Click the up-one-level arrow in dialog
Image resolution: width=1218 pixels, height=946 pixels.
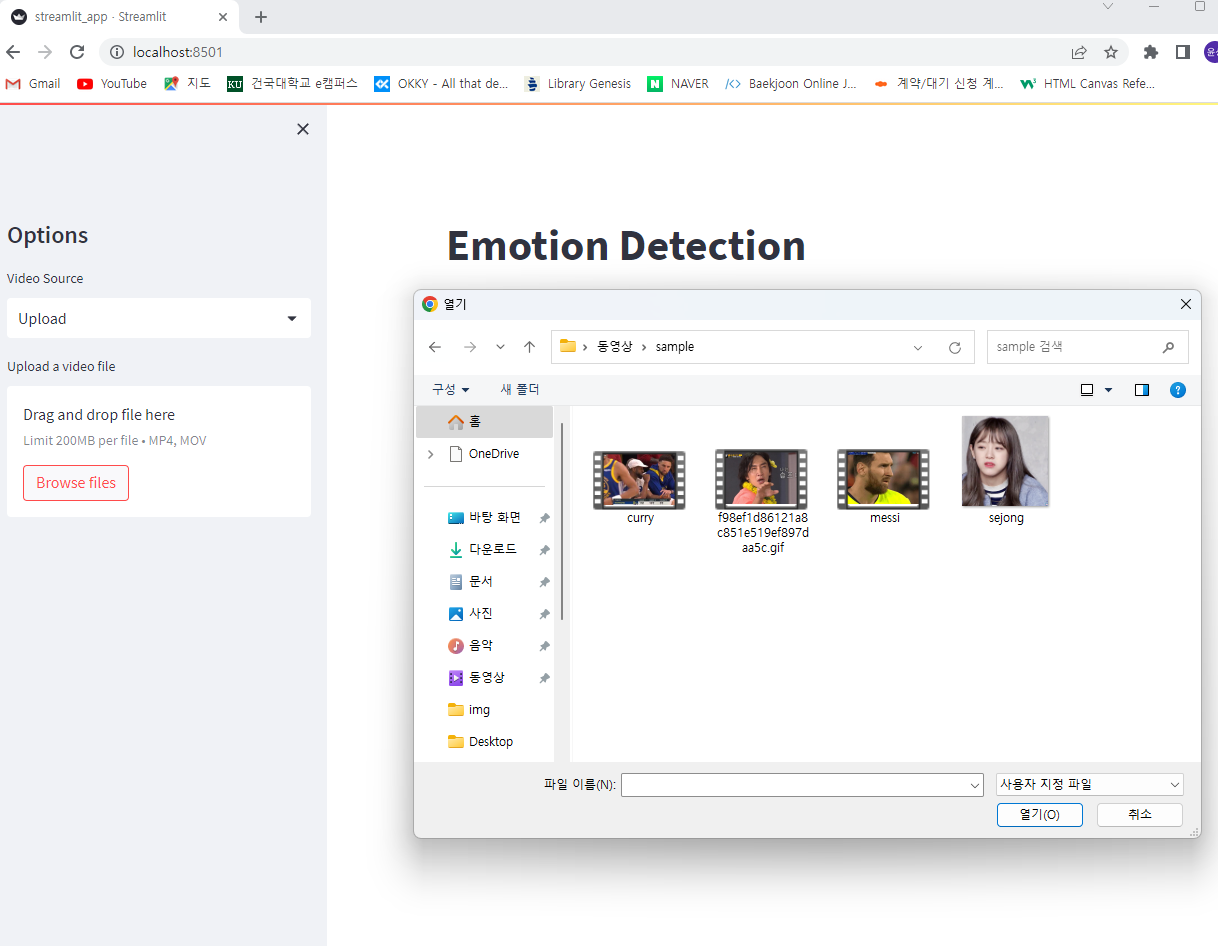(529, 347)
